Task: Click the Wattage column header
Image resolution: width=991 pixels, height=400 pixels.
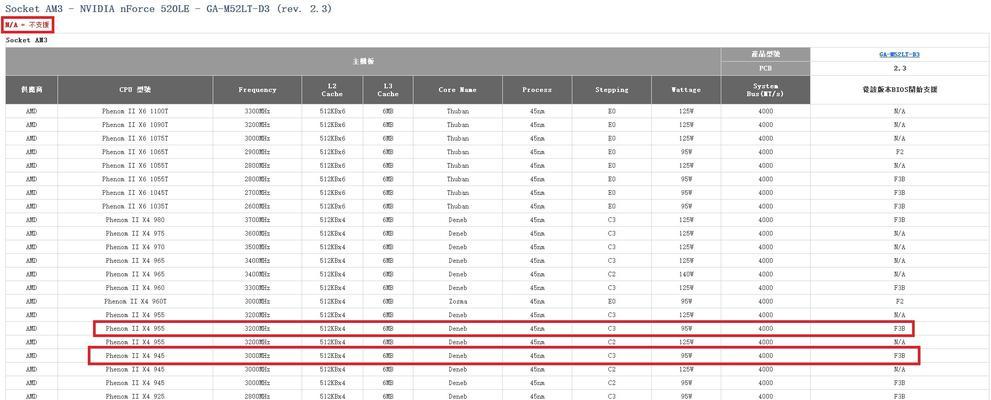Action: (686, 90)
